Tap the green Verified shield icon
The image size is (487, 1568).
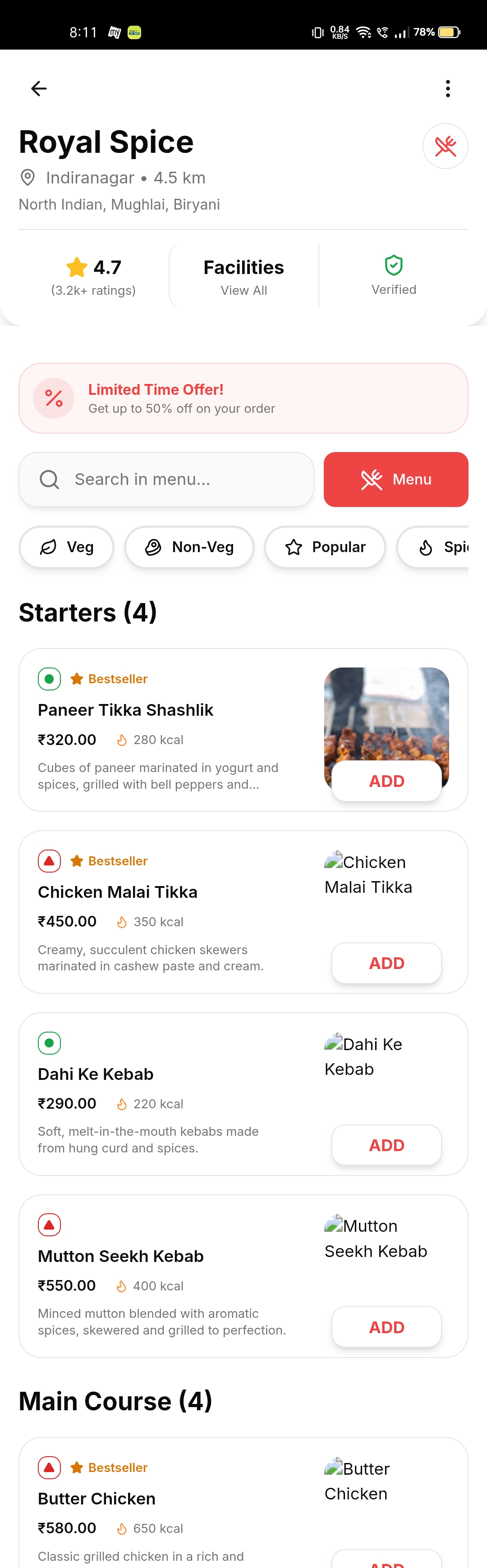pos(394,265)
